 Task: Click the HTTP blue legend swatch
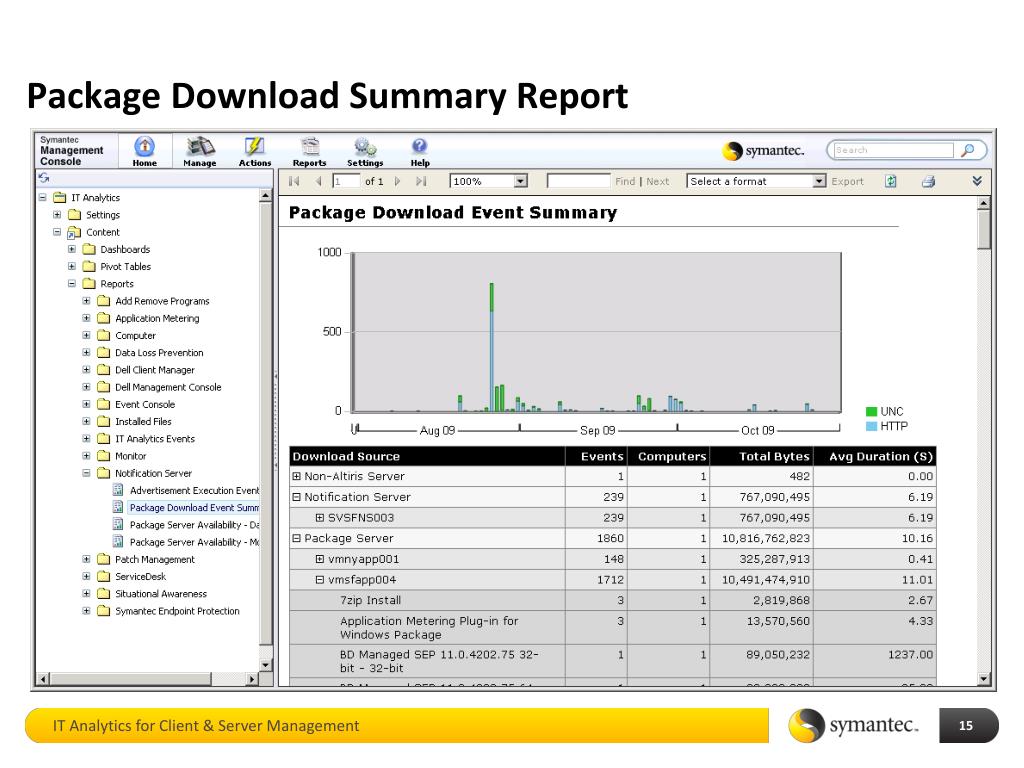(871, 426)
